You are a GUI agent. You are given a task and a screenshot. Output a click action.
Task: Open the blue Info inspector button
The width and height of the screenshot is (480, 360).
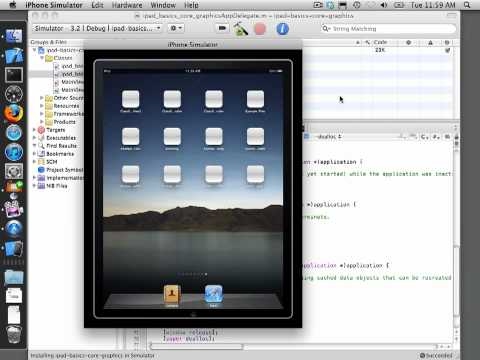click(282, 29)
